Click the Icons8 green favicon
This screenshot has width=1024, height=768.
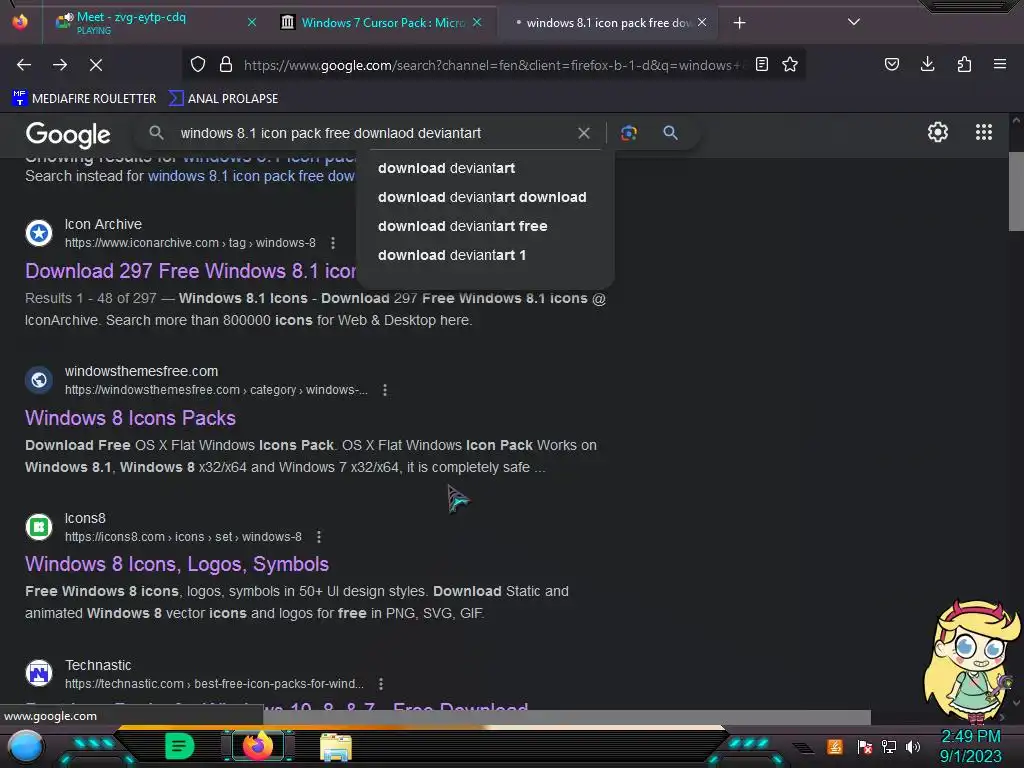(x=39, y=526)
